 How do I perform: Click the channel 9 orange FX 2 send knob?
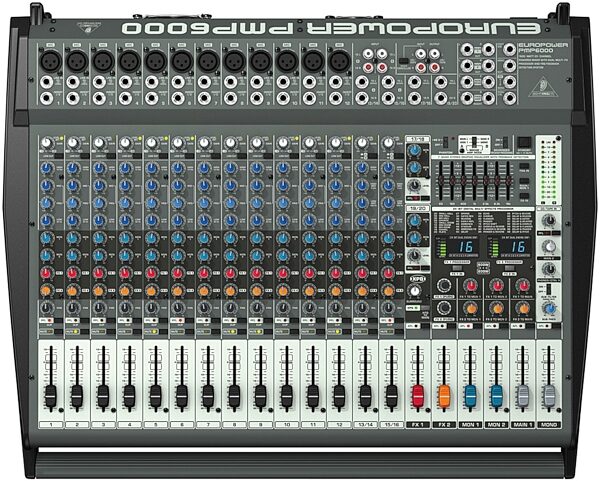tap(257, 291)
